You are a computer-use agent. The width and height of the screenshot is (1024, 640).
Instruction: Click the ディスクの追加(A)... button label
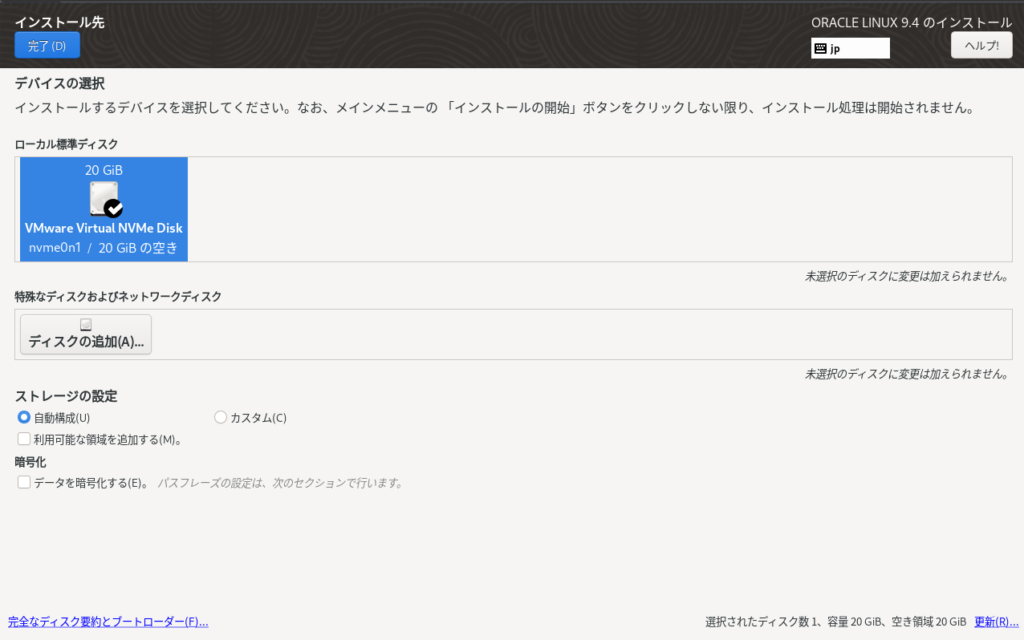coord(86,342)
